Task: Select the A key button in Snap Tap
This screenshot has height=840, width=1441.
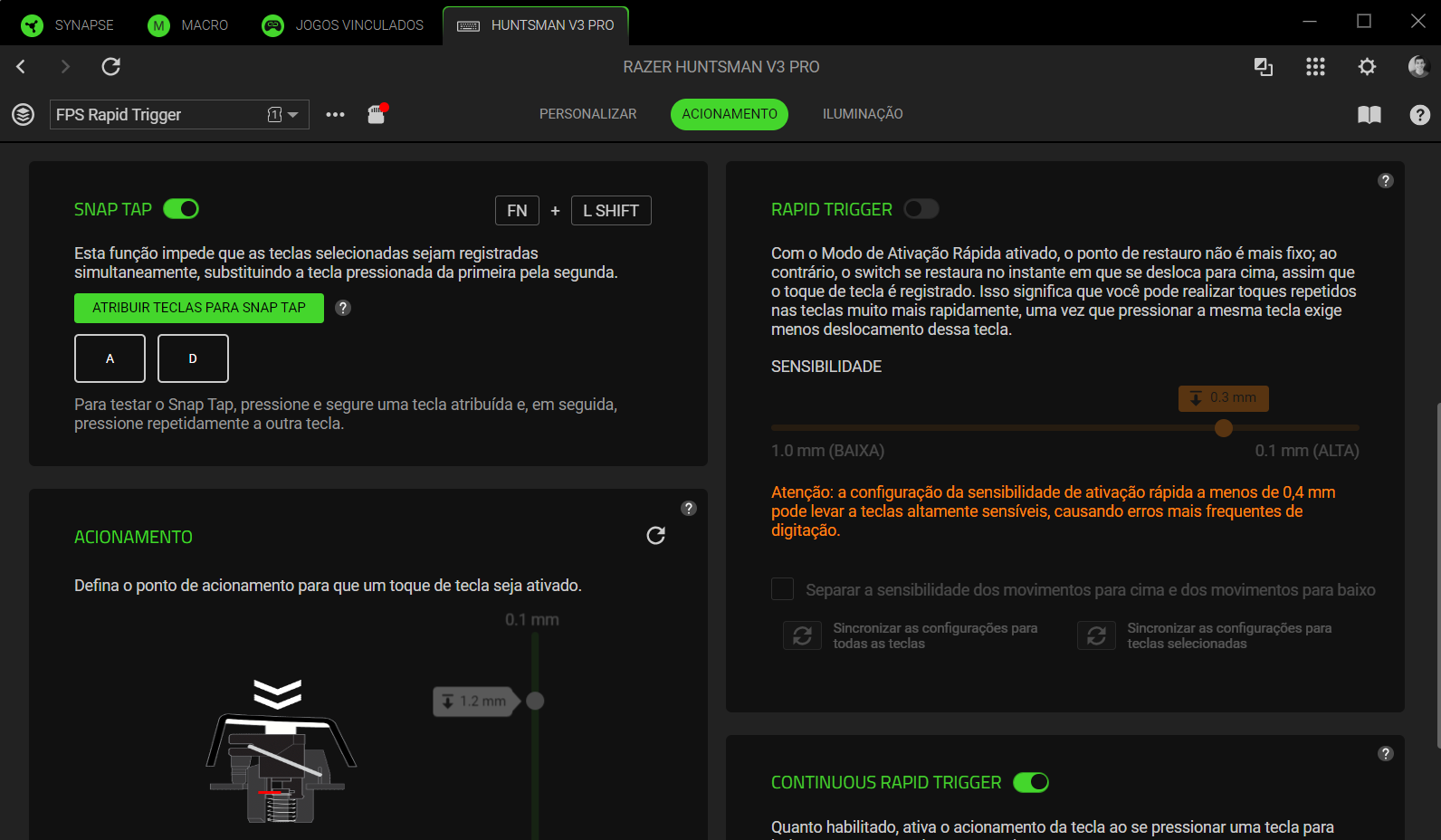Action: click(110, 358)
